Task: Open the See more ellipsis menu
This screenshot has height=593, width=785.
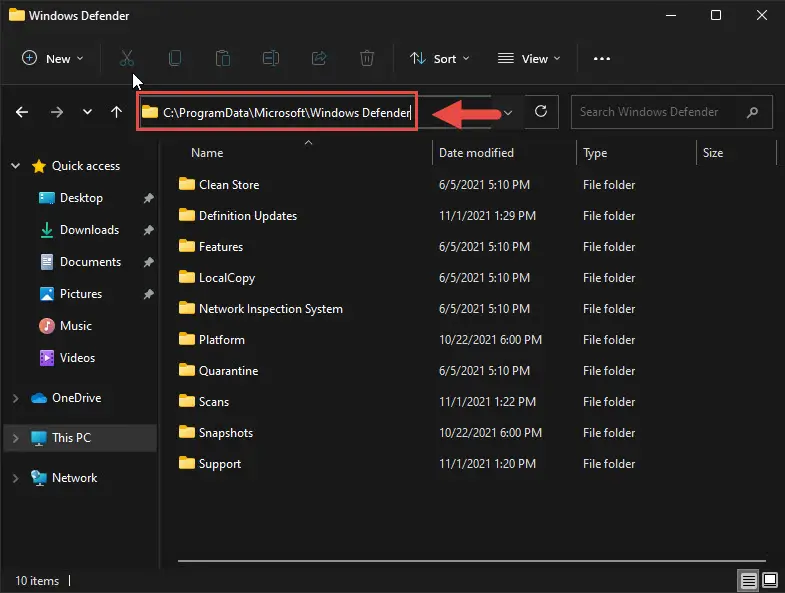Action: [602, 59]
